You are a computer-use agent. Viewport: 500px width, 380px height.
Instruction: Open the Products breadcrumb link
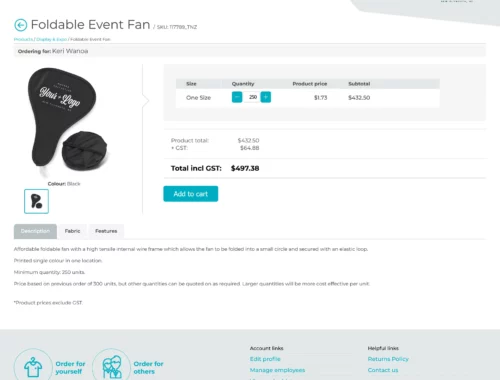coord(23,39)
